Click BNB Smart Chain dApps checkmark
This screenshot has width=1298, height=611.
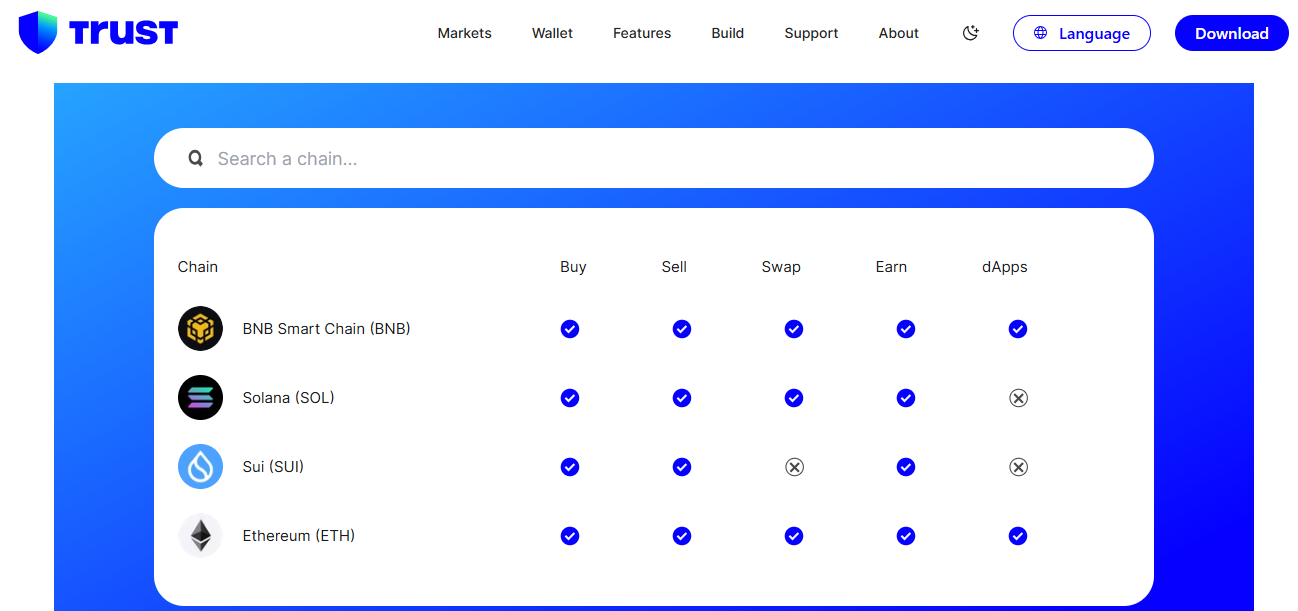[1018, 329]
